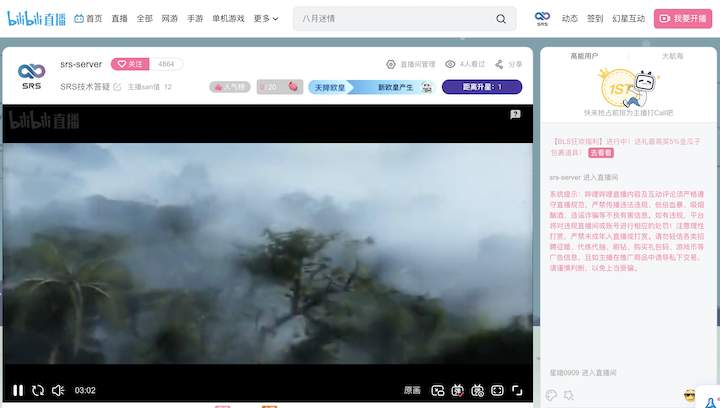The width and height of the screenshot is (720, 408).
Task: Enter web fullscreen mode
Action: click(497, 390)
